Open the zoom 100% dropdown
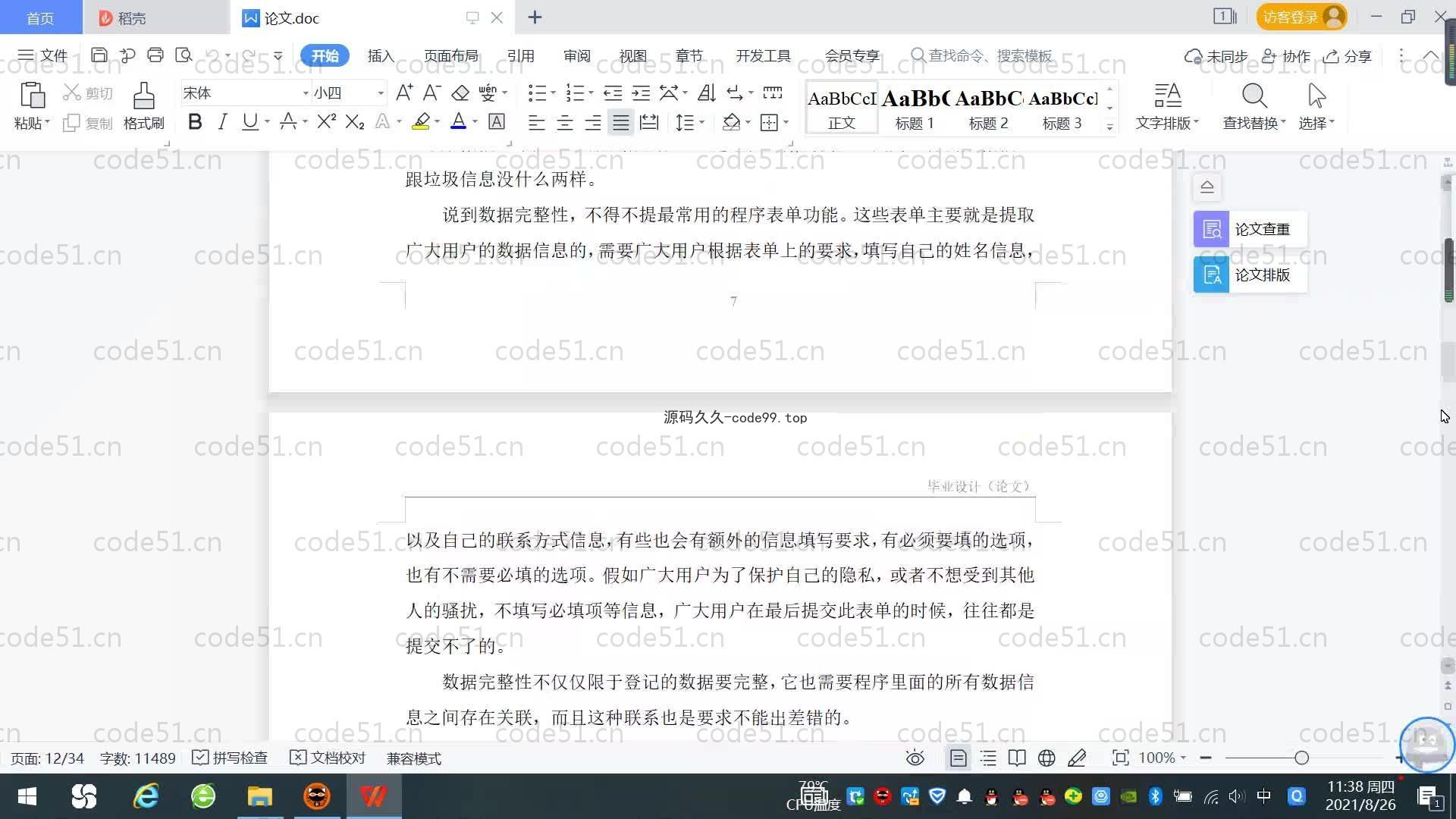 [1162, 758]
